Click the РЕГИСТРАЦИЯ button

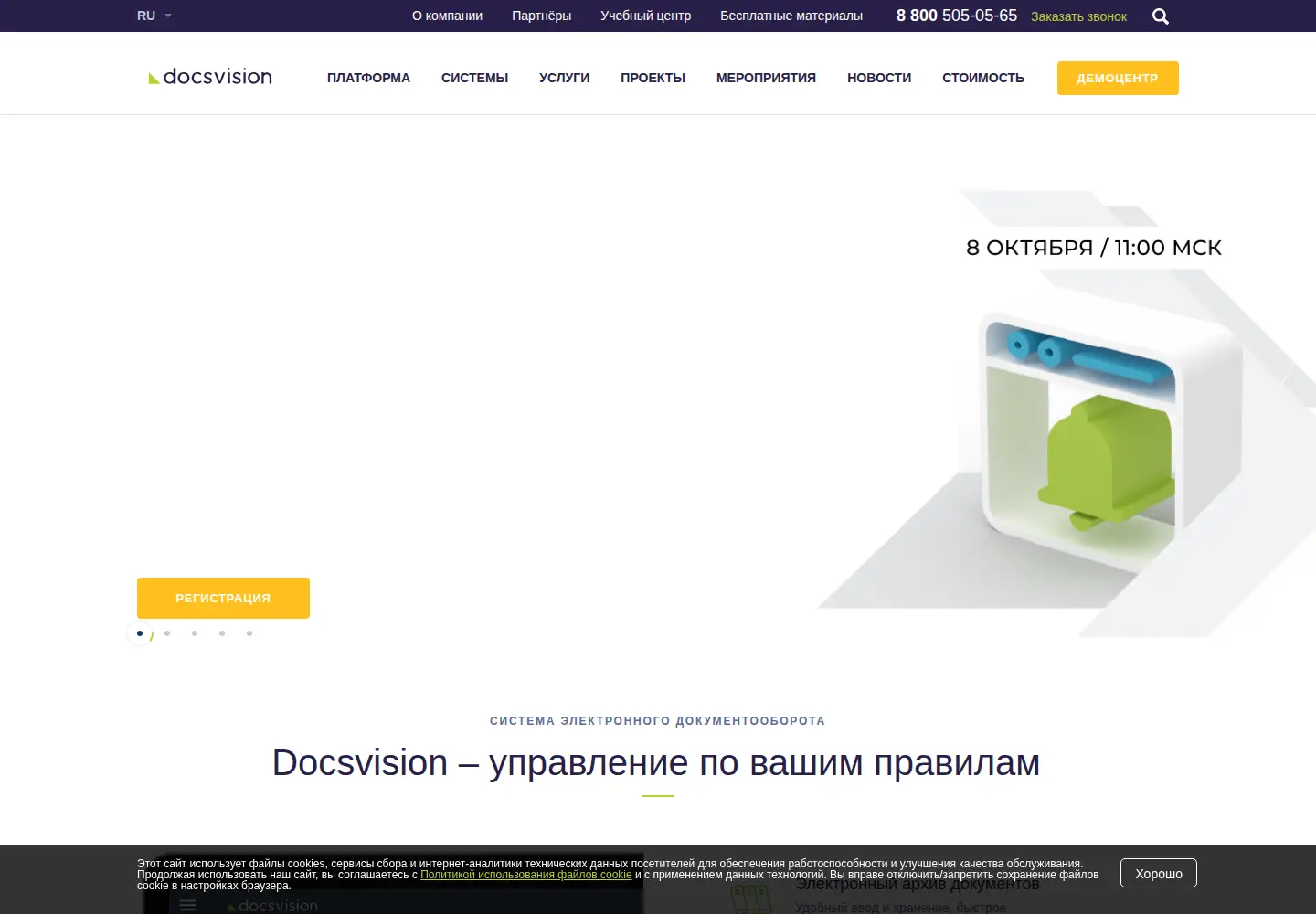223,598
